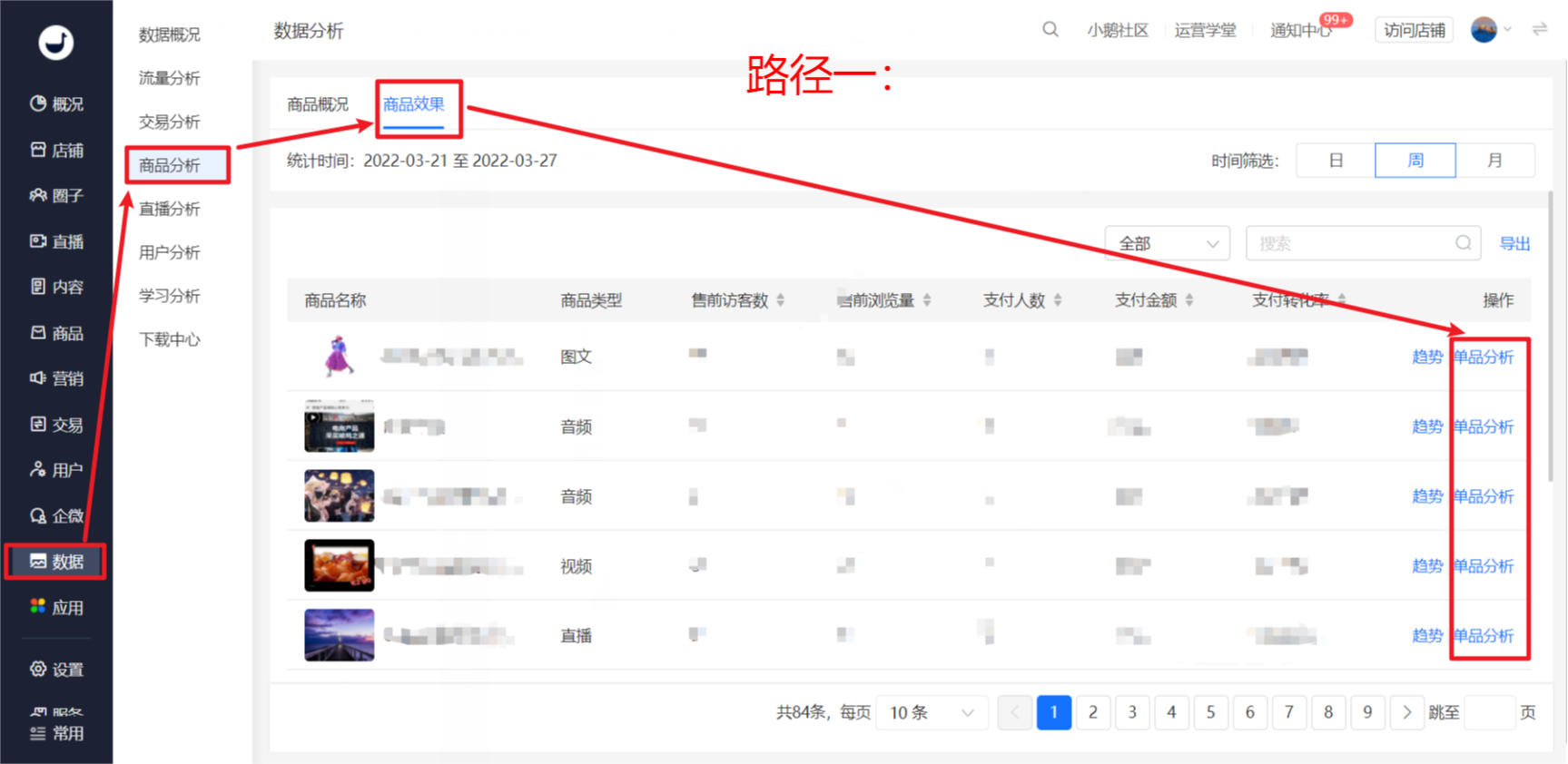Image resolution: width=1568 pixels, height=764 pixels.
Task: Expand the 全部 product type dropdown
Action: (x=1167, y=243)
